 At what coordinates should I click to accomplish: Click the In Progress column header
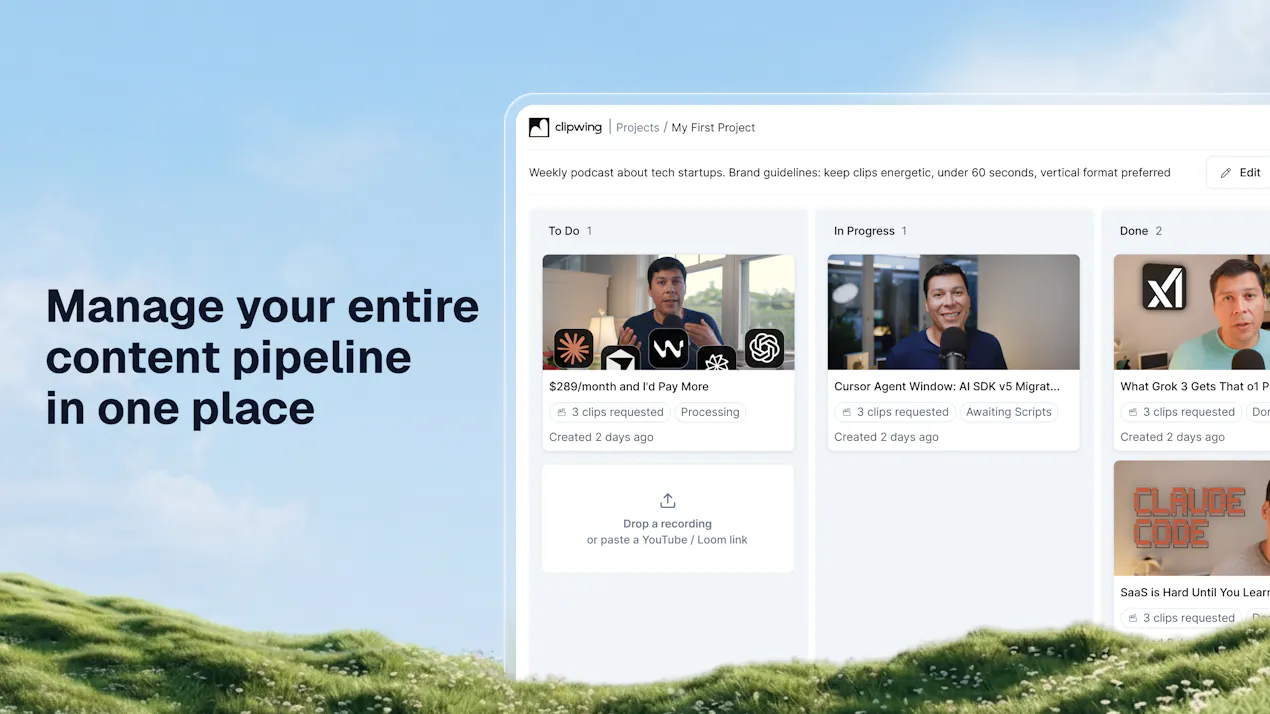pos(864,231)
